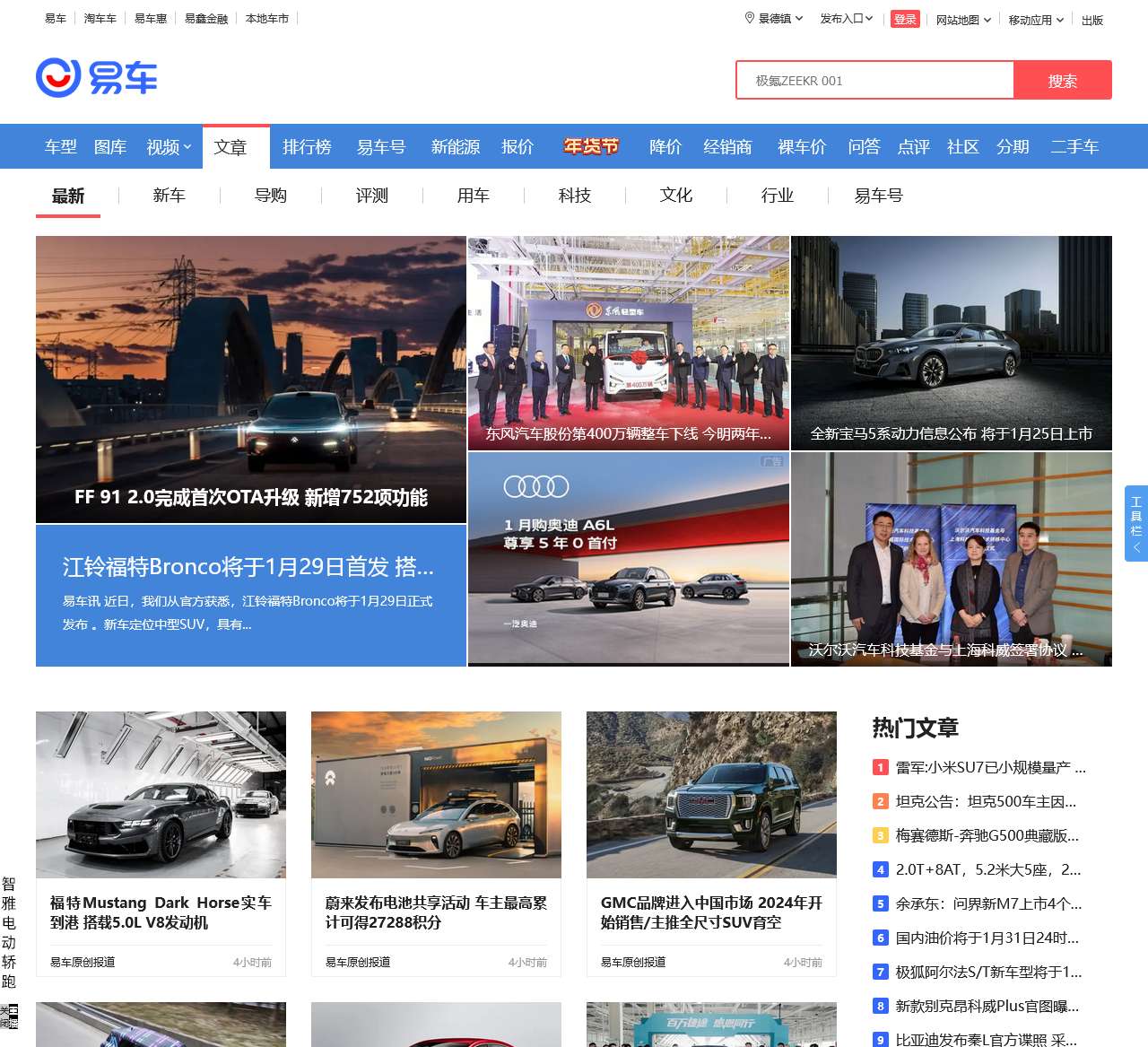Click the red 搜索 button
1148x1047 pixels.
click(1063, 81)
